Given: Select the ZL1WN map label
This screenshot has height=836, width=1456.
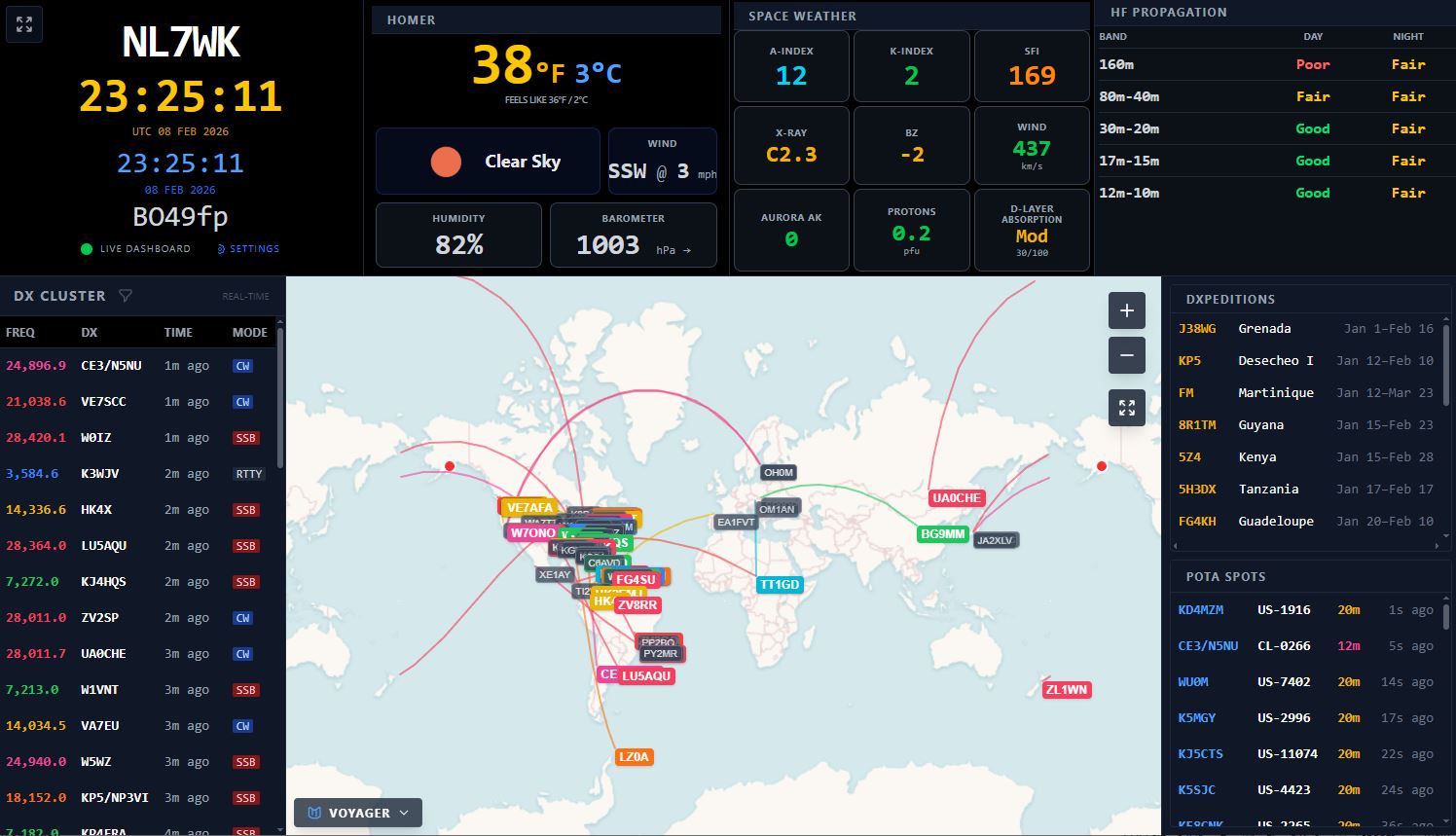Looking at the screenshot, I should point(1067,689).
